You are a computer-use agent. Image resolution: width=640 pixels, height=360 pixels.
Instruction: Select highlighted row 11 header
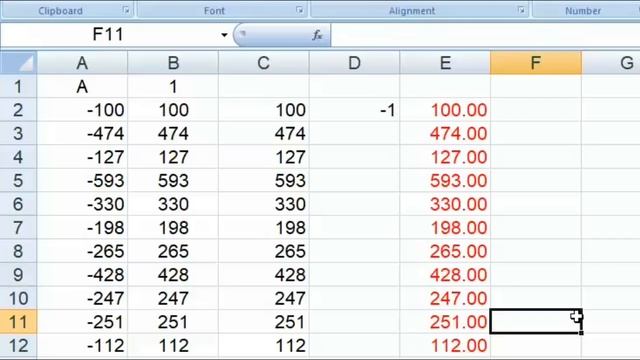18,322
